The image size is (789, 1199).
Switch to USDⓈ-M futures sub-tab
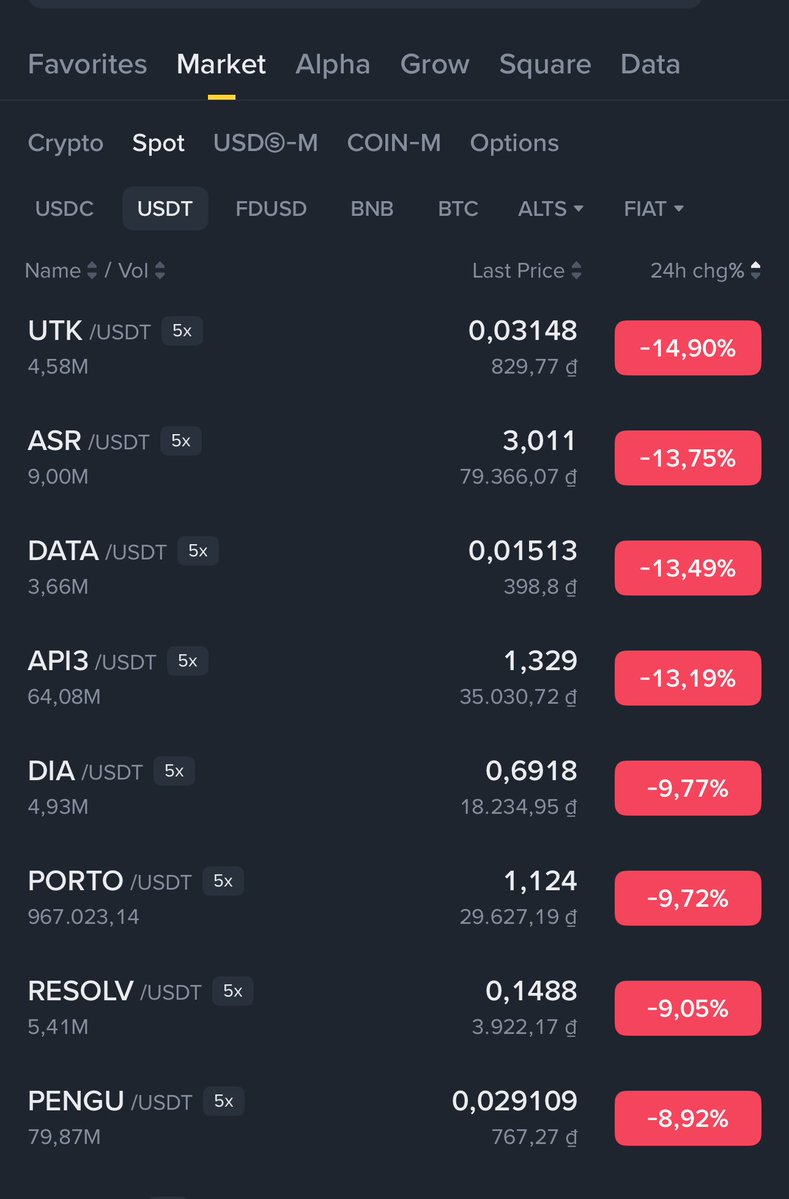click(265, 143)
